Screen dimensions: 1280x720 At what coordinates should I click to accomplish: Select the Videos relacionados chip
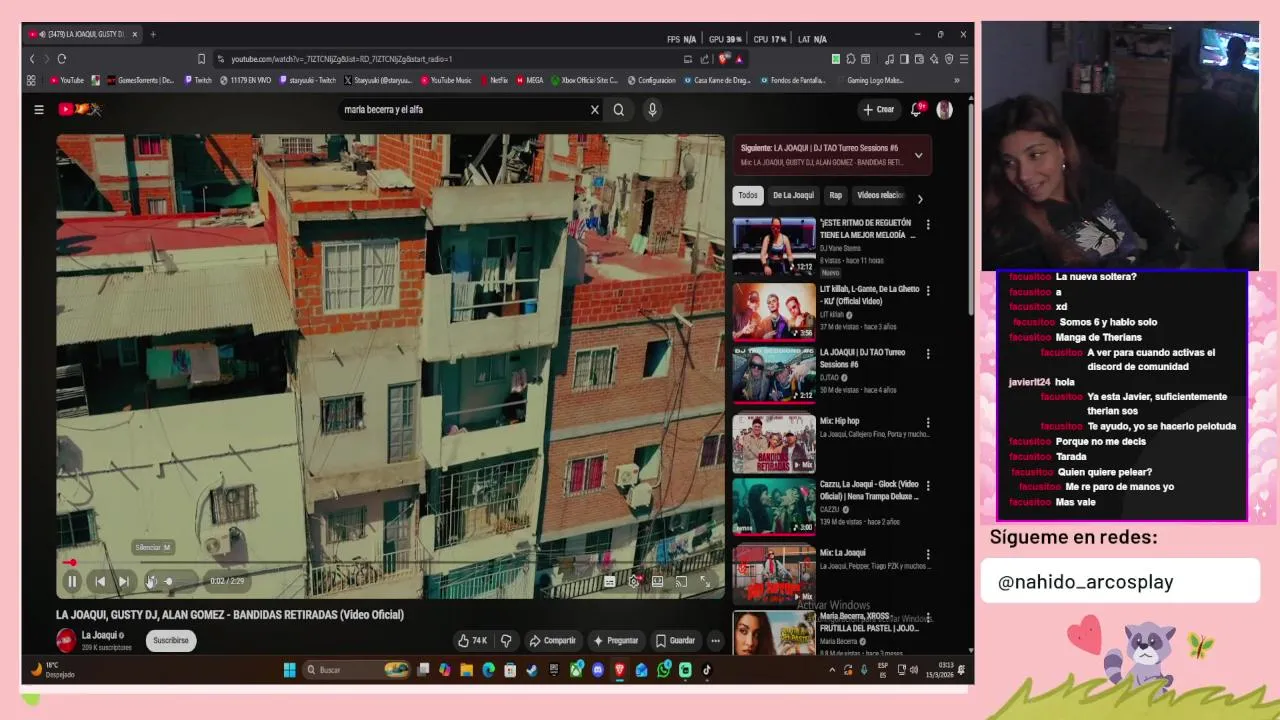(880, 195)
